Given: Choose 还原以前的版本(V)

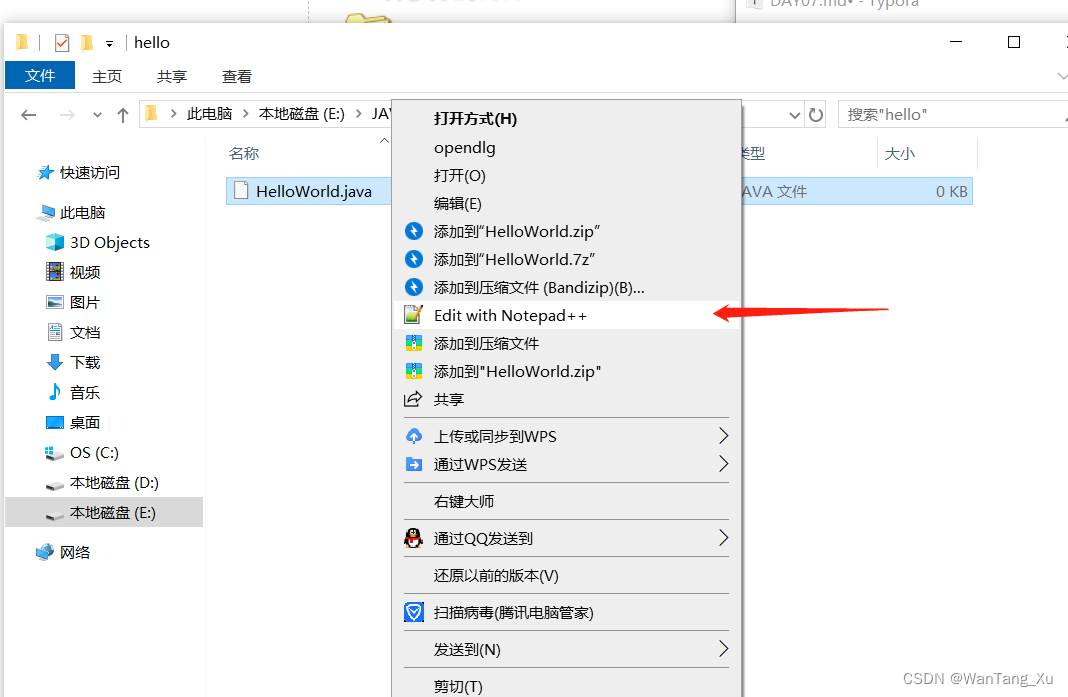Looking at the screenshot, I should click(566, 576).
